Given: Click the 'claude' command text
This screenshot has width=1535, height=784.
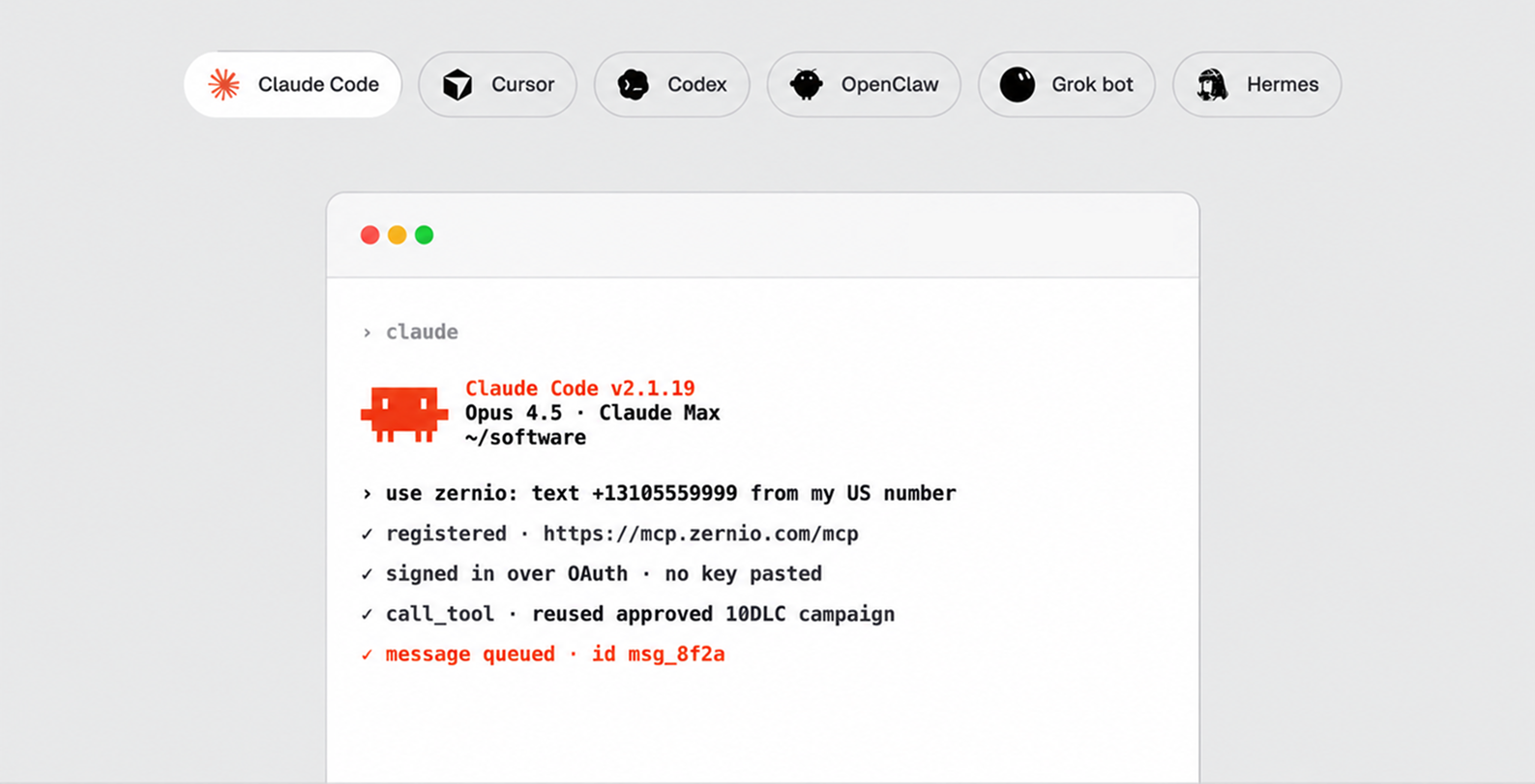Looking at the screenshot, I should (x=422, y=332).
